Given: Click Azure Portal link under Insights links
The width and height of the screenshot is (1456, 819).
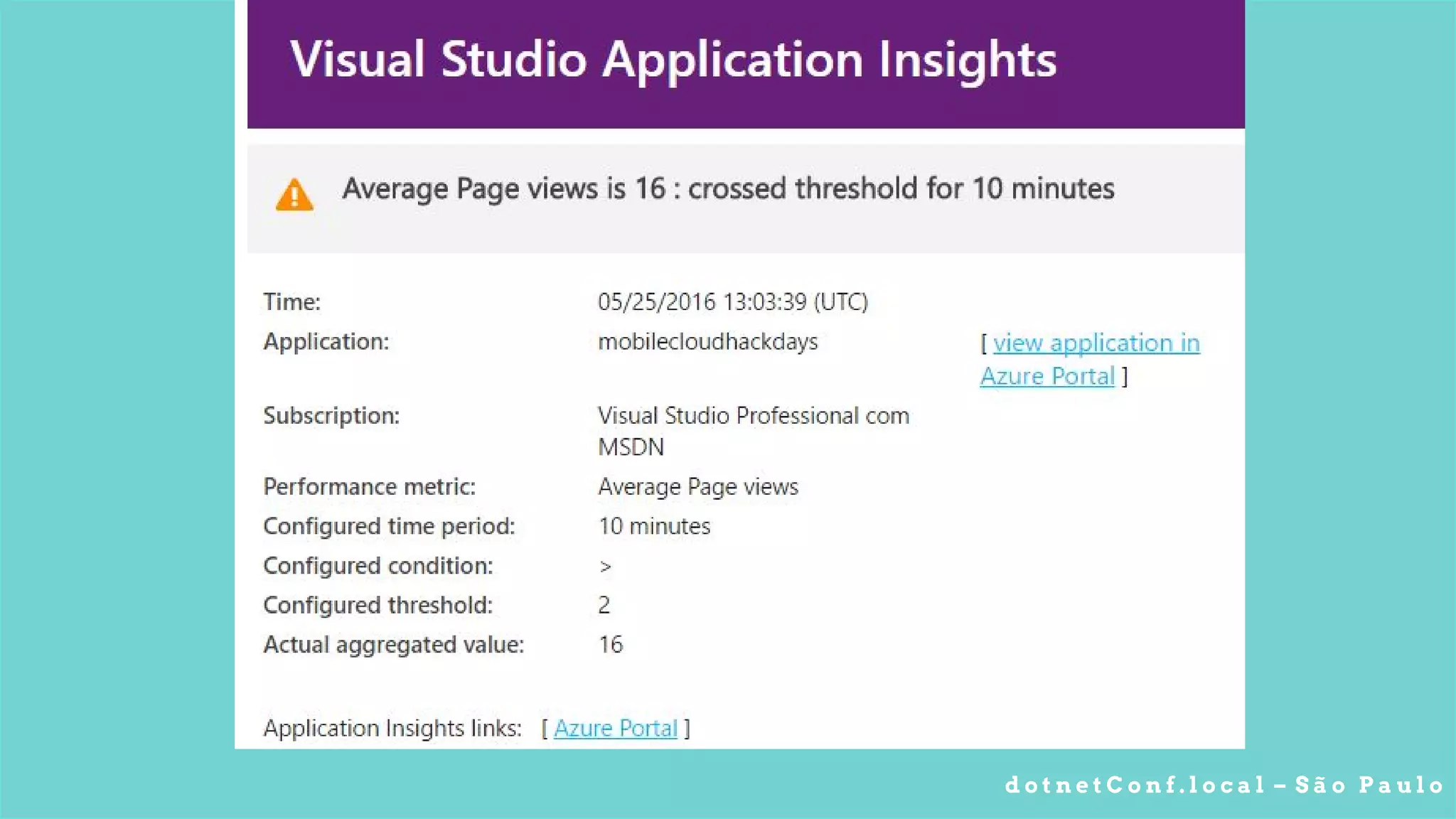Looking at the screenshot, I should coord(615,728).
